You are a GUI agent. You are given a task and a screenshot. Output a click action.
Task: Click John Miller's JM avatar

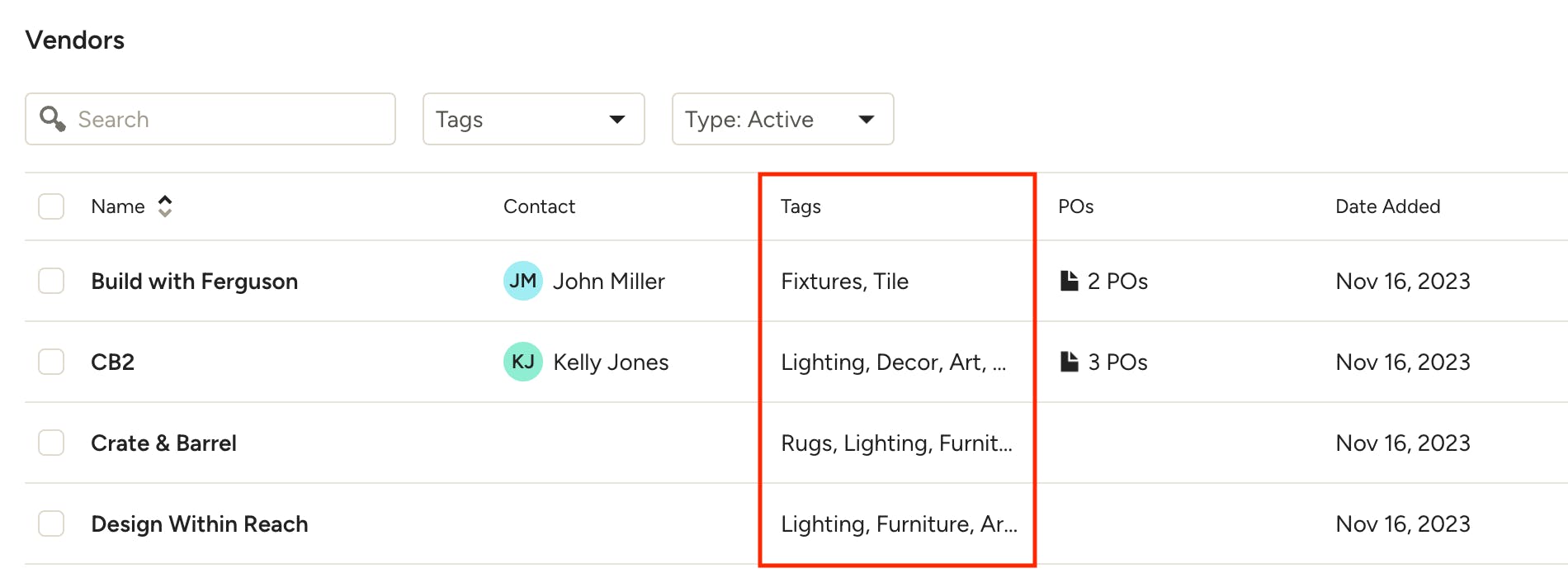[x=523, y=281]
